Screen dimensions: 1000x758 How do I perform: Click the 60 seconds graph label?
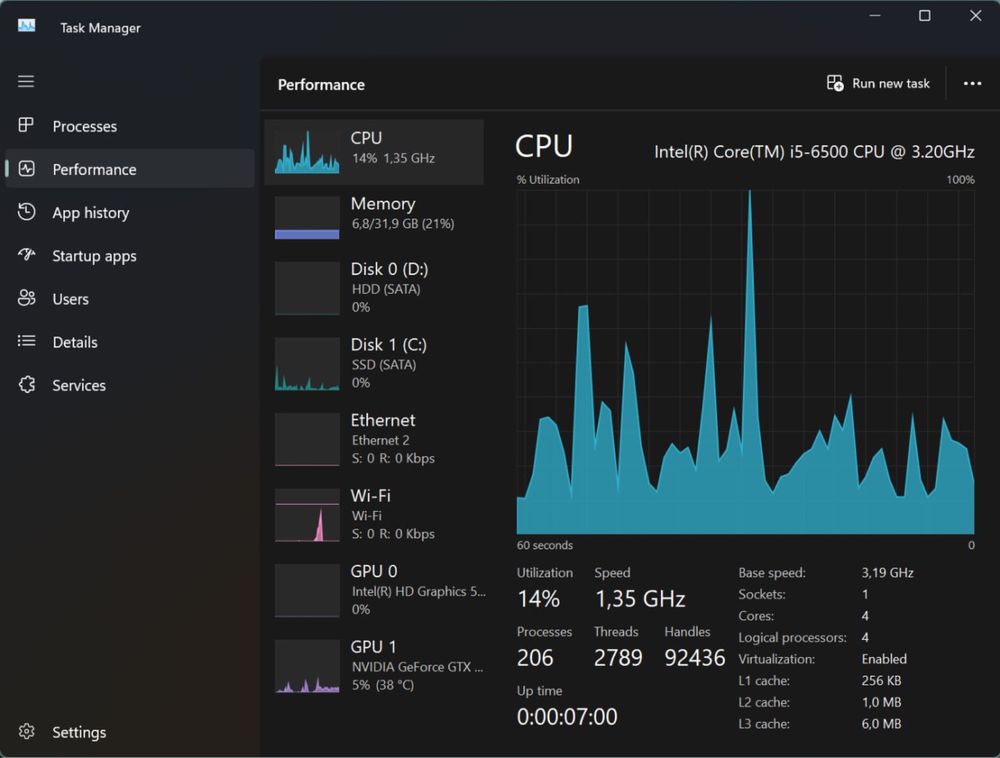tap(545, 545)
